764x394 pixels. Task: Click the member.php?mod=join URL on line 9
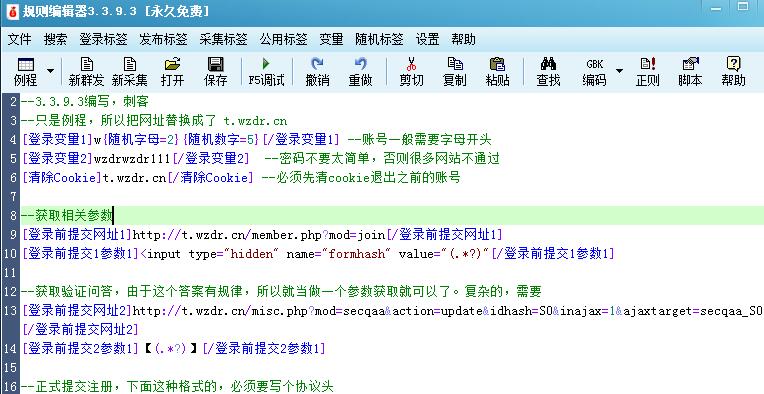[259, 235]
